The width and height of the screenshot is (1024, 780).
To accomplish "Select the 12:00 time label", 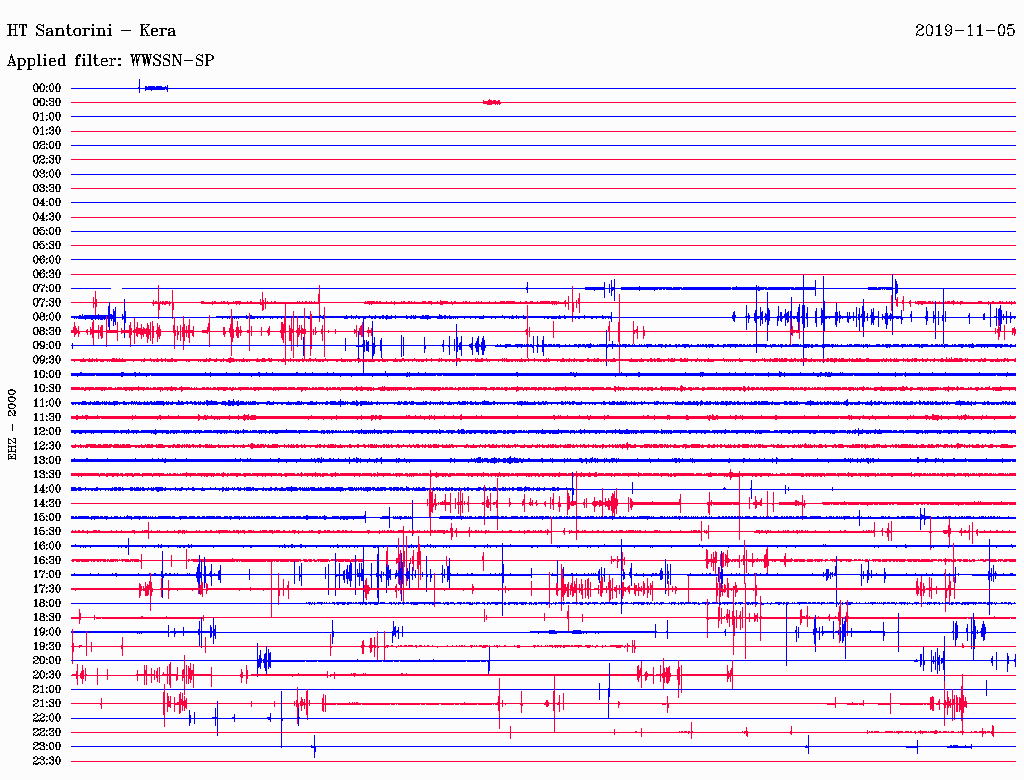I will click(x=46, y=432).
